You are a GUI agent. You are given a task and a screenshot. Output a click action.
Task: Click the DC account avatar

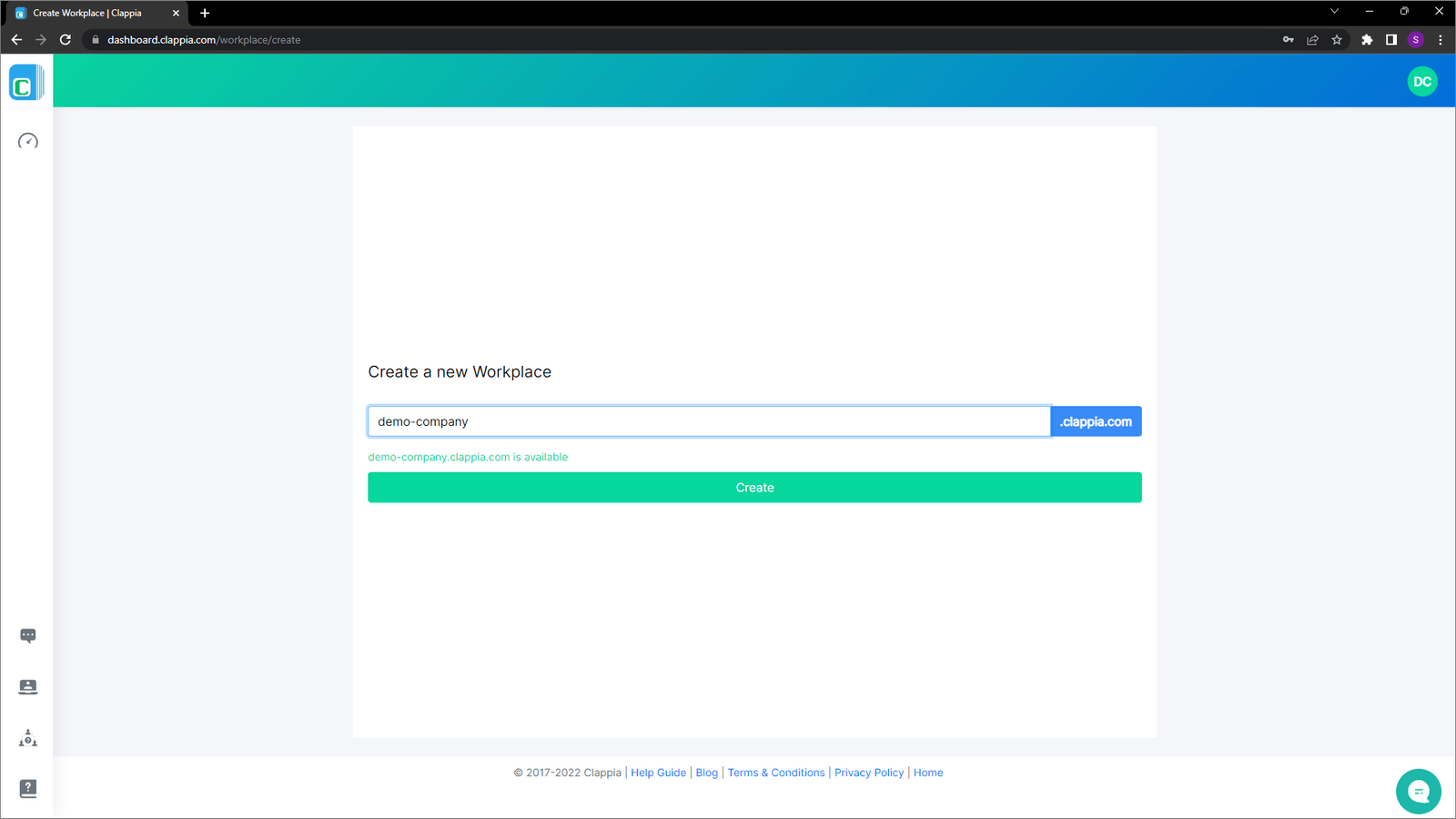tap(1422, 81)
